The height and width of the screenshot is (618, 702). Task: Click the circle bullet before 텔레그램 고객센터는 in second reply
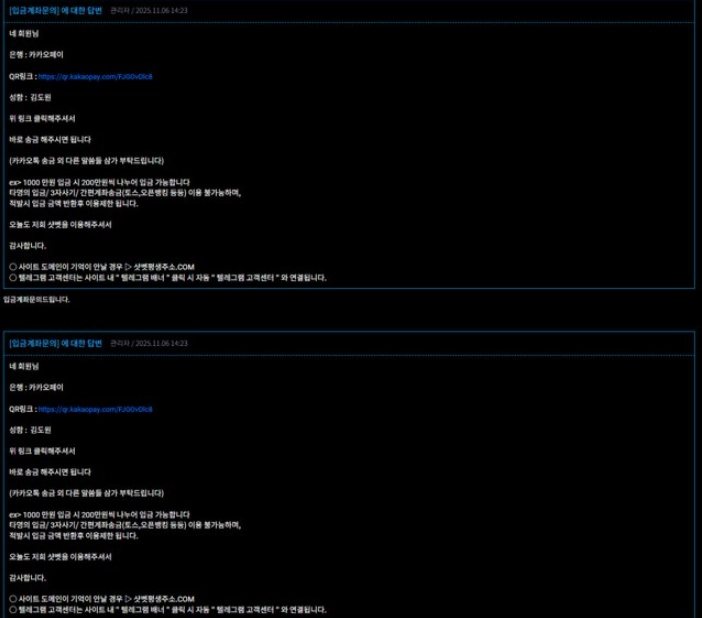pos(12,610)
